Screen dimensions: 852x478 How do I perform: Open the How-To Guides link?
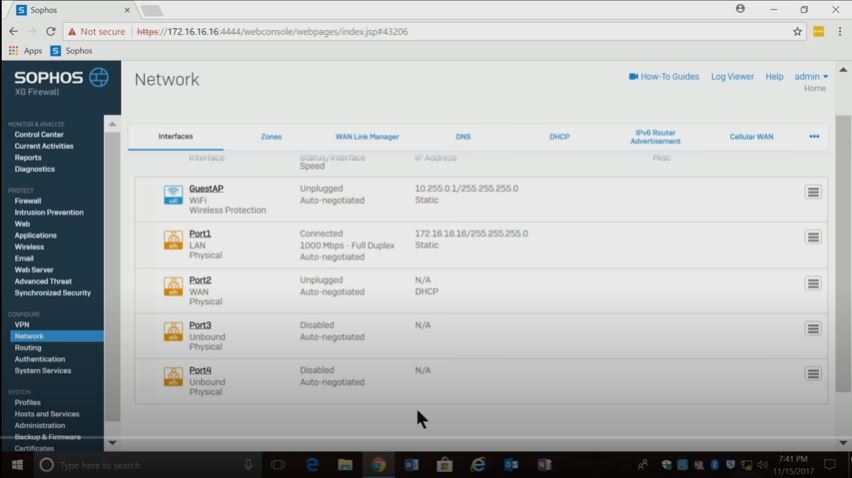click(664, 77)
